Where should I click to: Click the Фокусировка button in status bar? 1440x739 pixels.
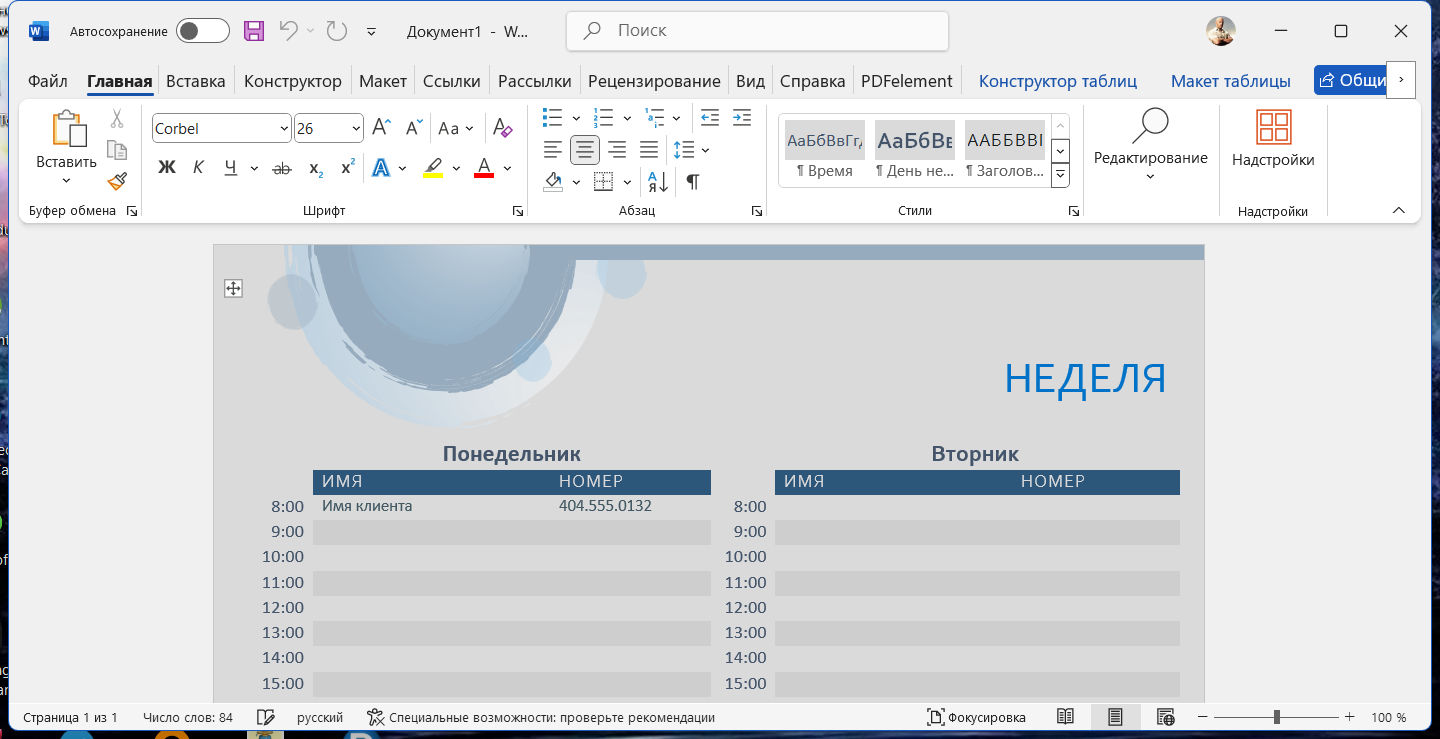pyautogui.click(x=977, y=717)
